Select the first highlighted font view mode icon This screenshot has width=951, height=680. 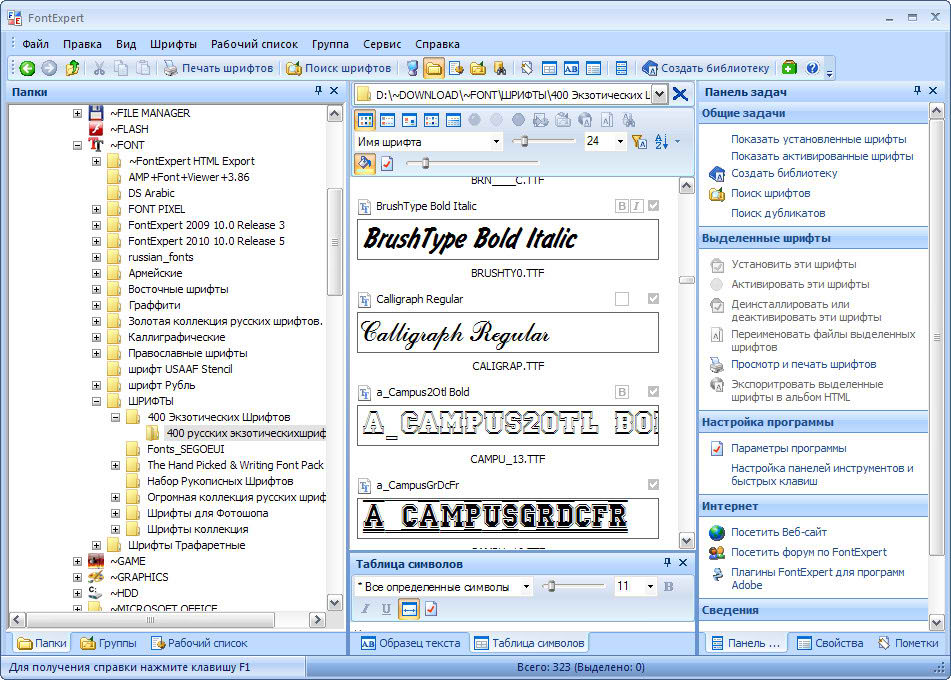coord(366,120)
